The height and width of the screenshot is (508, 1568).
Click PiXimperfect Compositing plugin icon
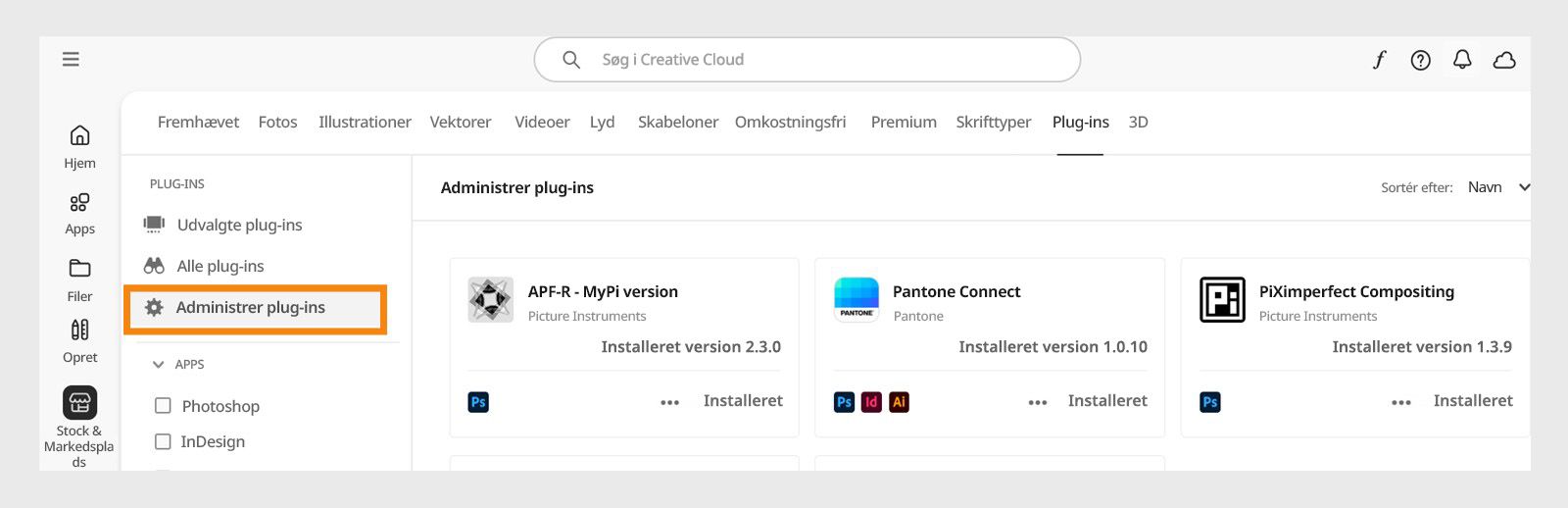[x=1222, y=299]
